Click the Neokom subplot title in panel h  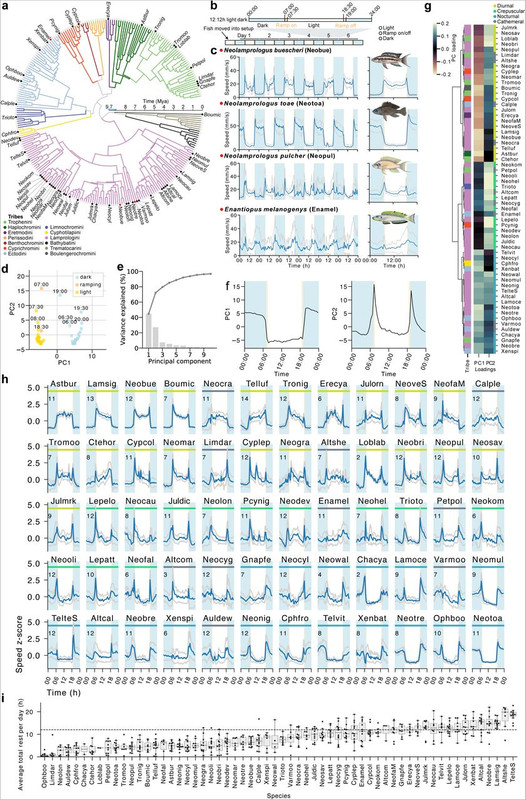click(487, 501)
